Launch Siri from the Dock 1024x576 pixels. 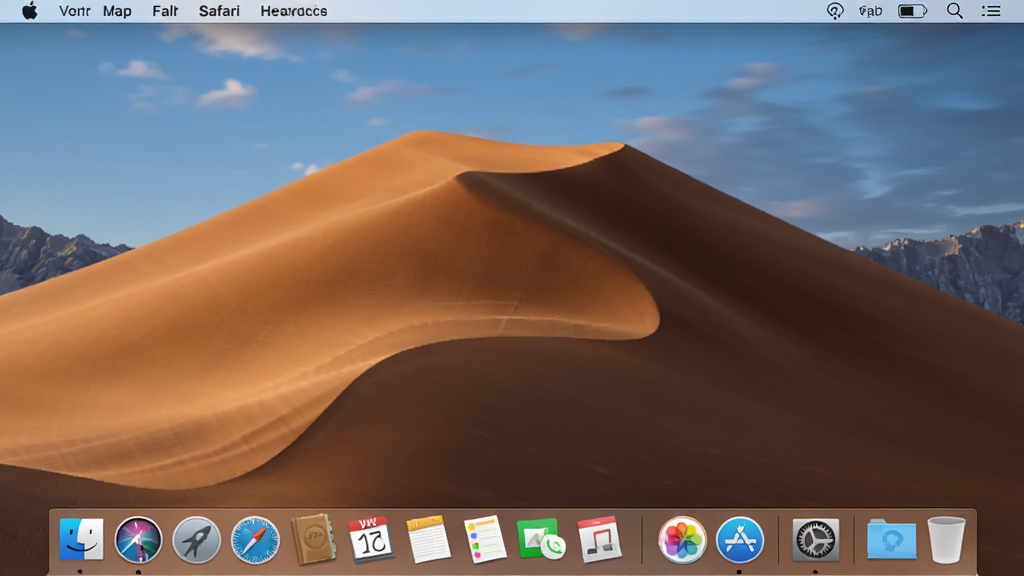[x=138, y=540]
